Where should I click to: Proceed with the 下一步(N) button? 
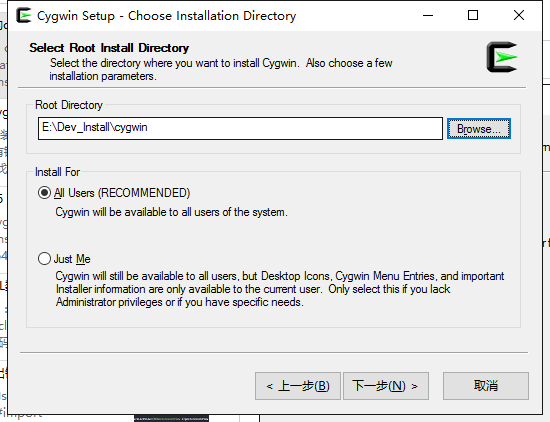point(385,386)
